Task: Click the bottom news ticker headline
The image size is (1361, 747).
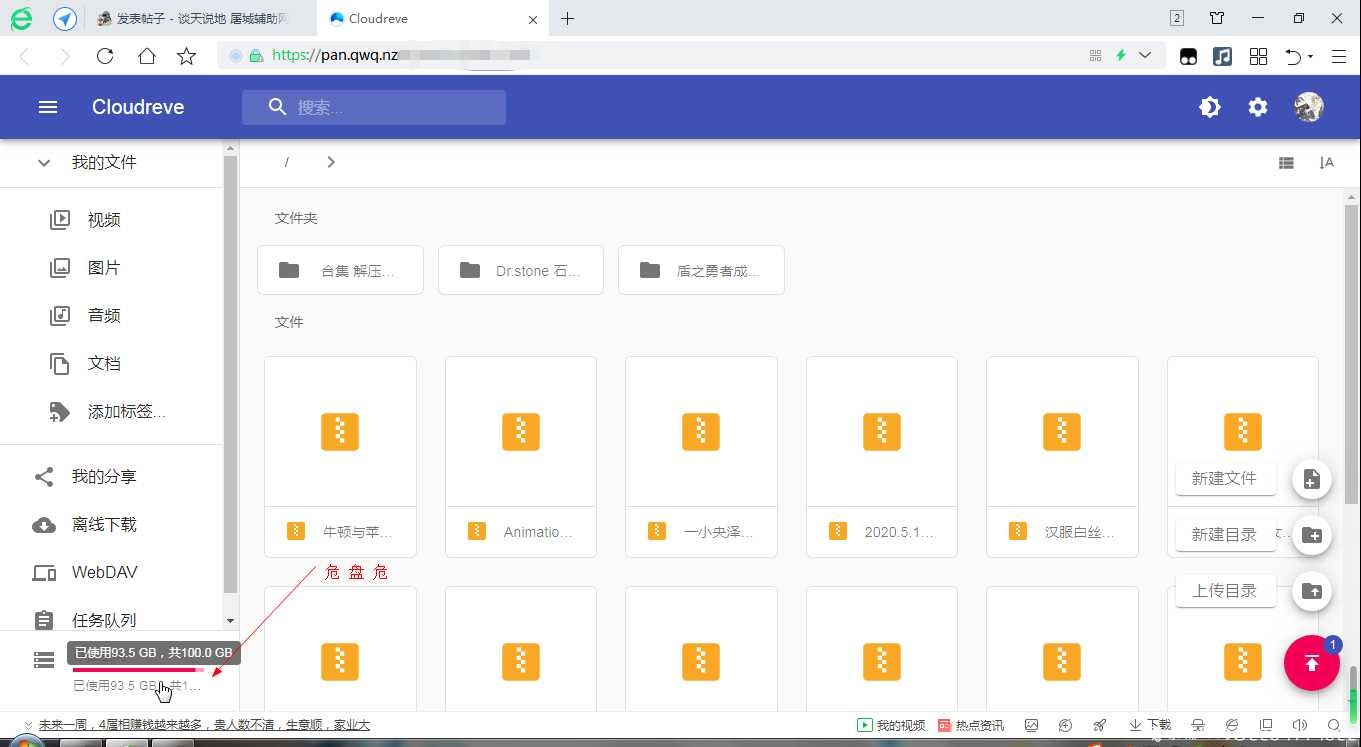Action: [205, 725]
